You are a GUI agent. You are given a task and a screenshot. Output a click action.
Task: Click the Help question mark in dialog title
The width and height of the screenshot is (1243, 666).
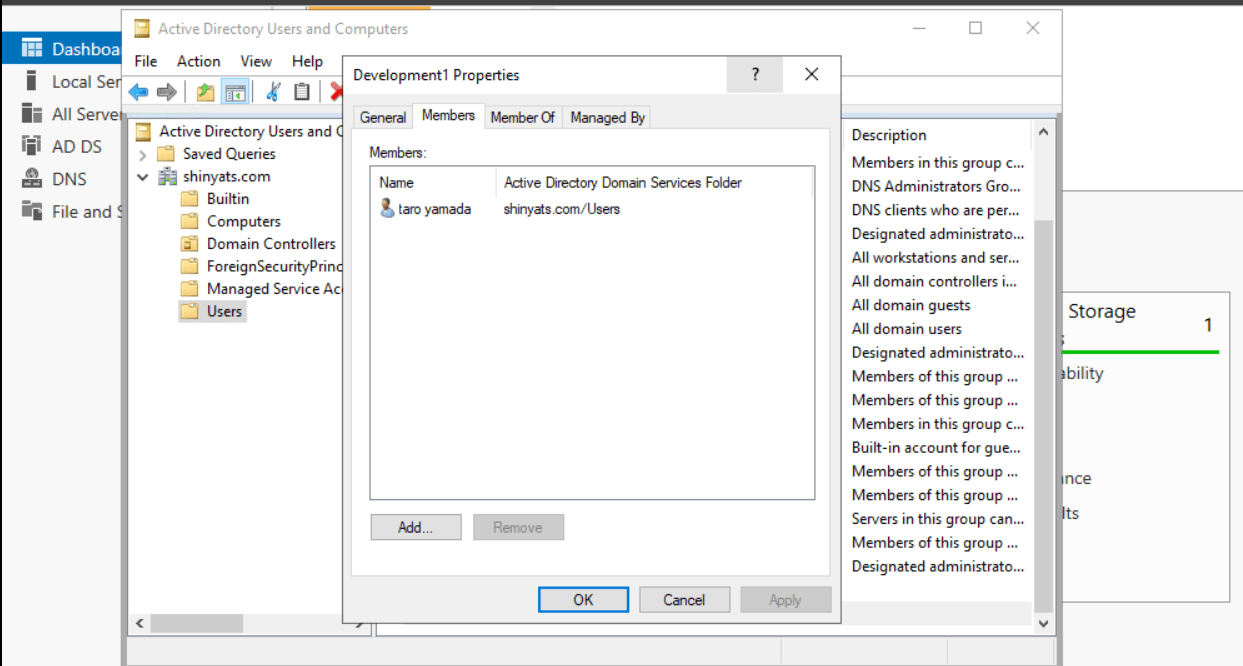pyautogui.click(x=755, y=74)
